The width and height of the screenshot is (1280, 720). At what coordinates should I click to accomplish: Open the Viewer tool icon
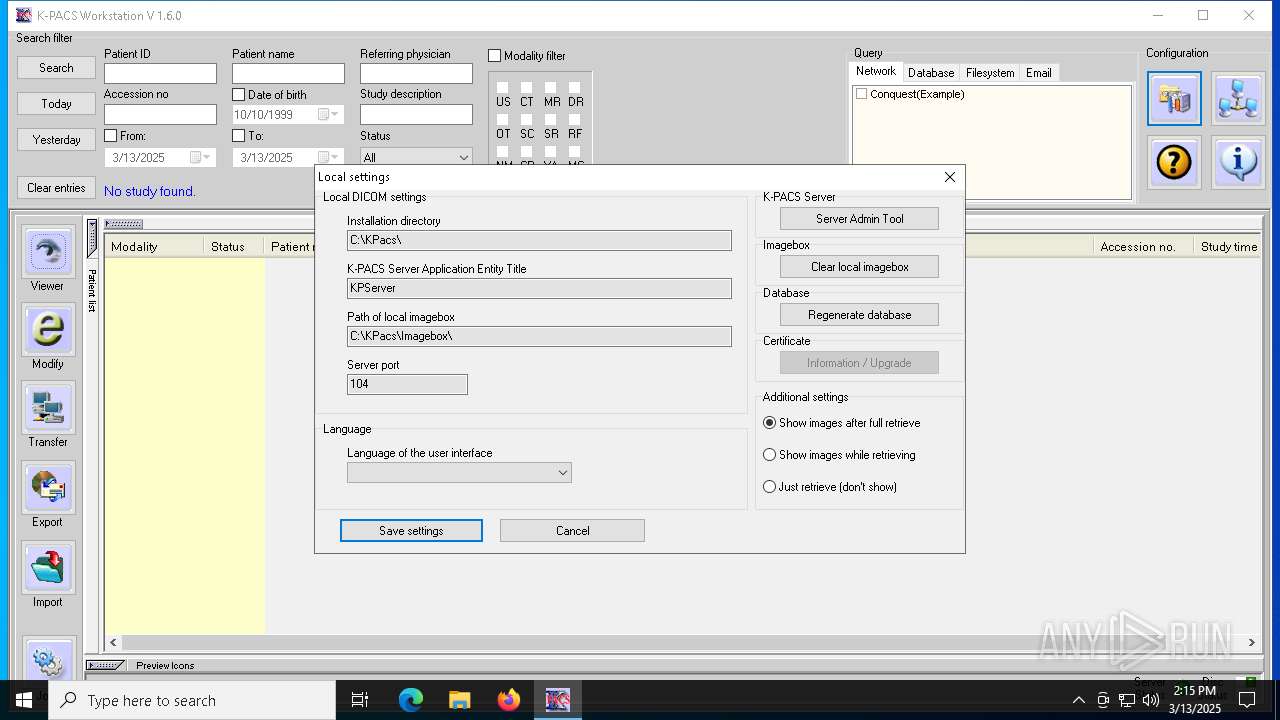(x=48, y=252)
